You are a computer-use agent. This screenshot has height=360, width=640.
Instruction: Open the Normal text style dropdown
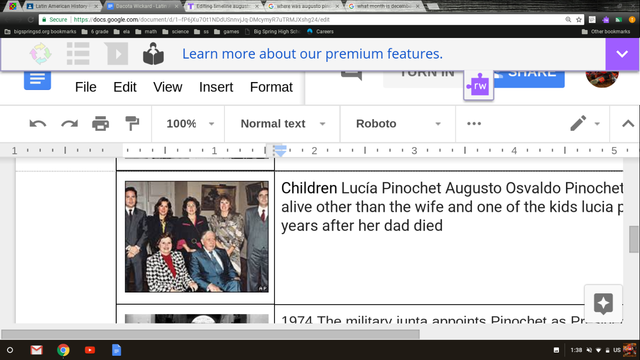point(282,124)
